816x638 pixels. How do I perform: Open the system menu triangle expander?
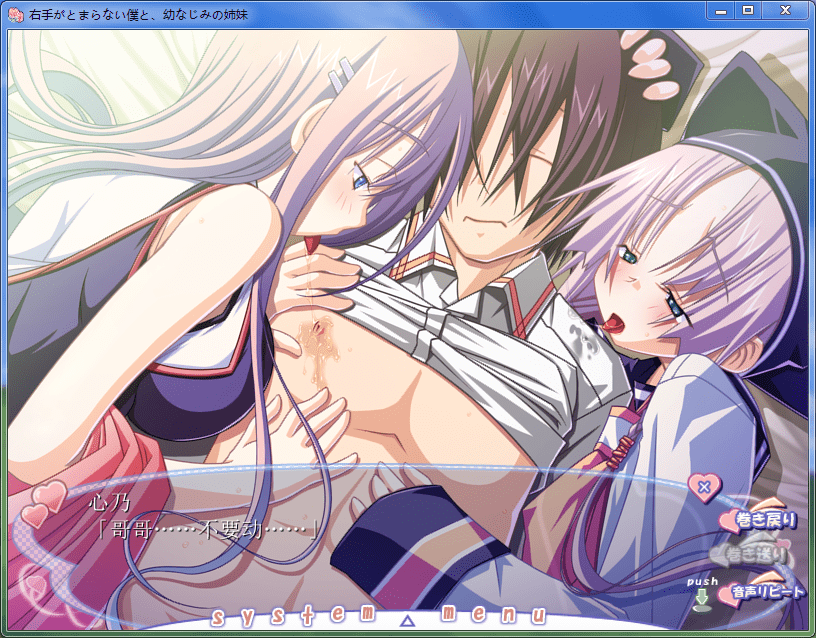coord(407,621)
